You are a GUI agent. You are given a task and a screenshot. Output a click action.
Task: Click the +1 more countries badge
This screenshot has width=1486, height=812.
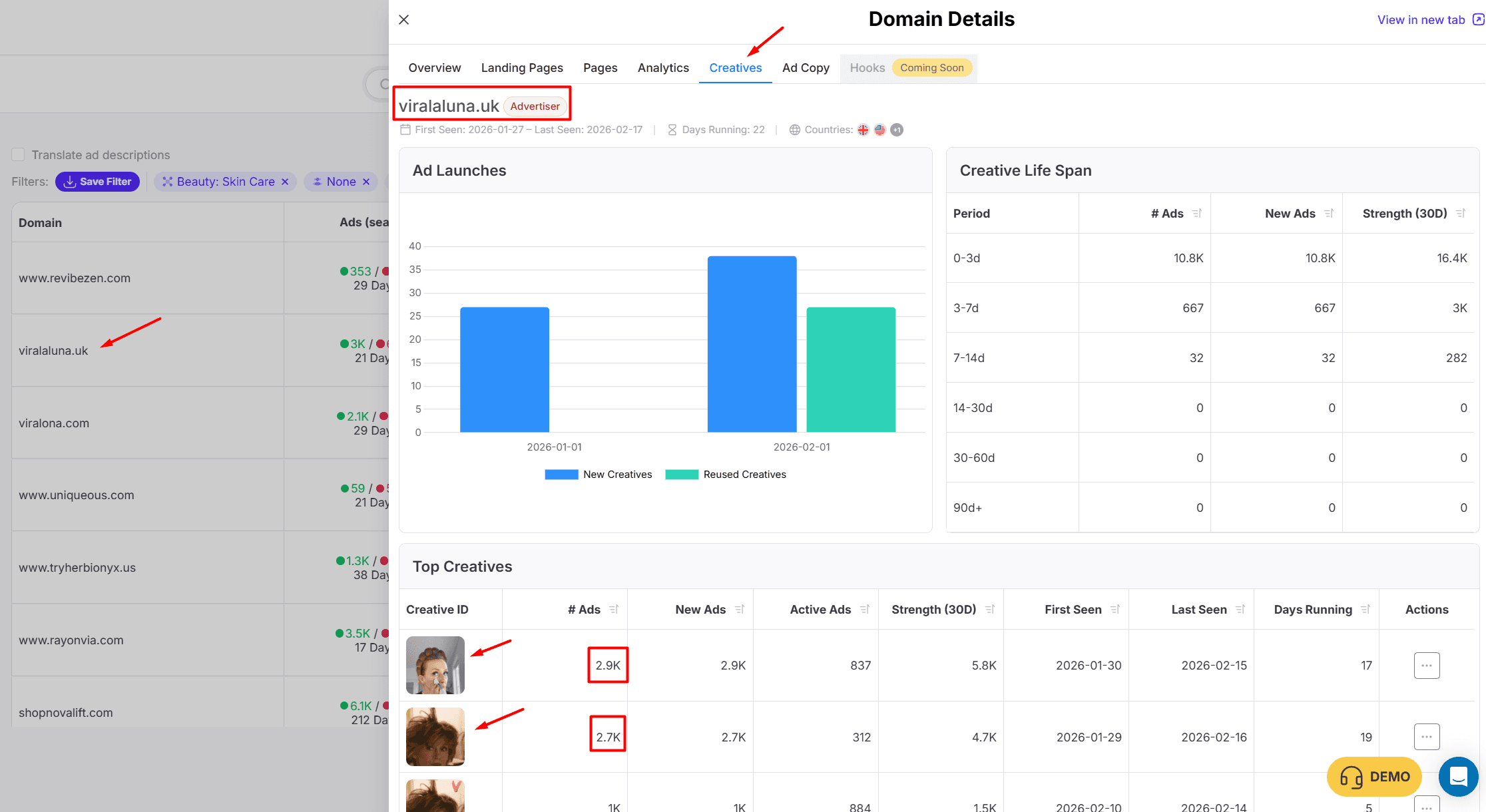click(x=897, y=130)
